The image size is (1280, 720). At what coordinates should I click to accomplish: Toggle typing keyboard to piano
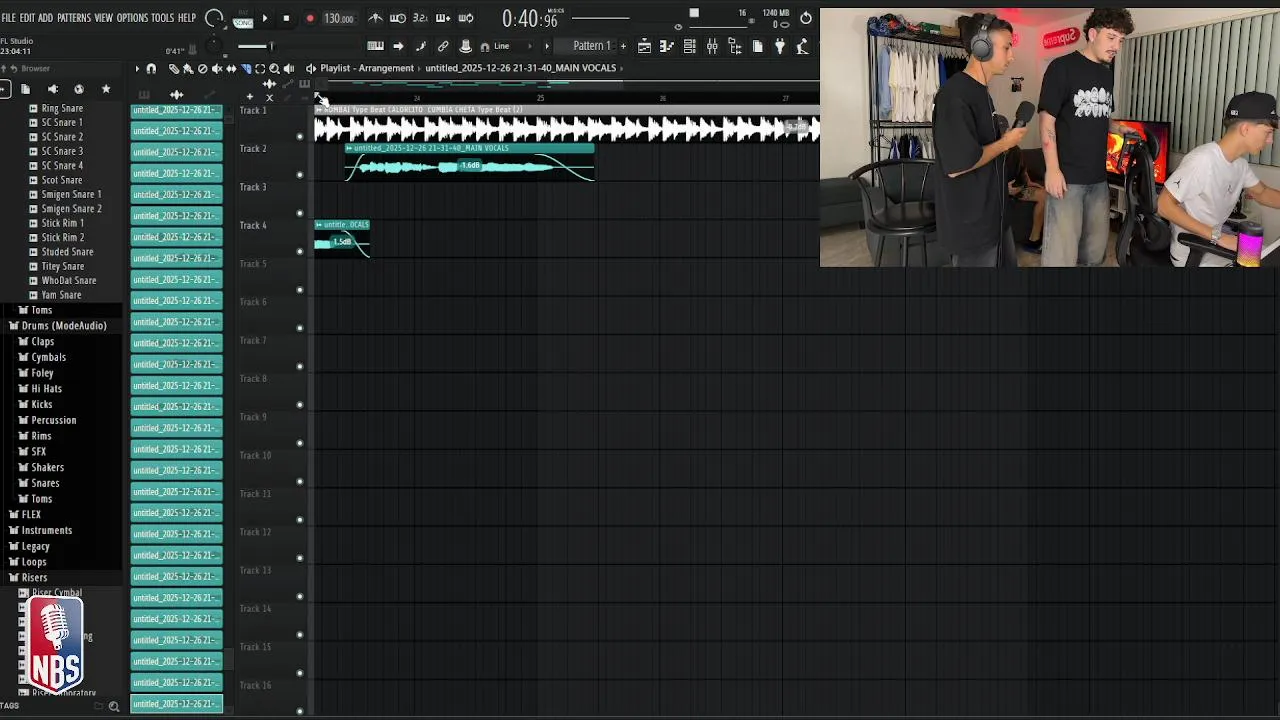(375, 46)
